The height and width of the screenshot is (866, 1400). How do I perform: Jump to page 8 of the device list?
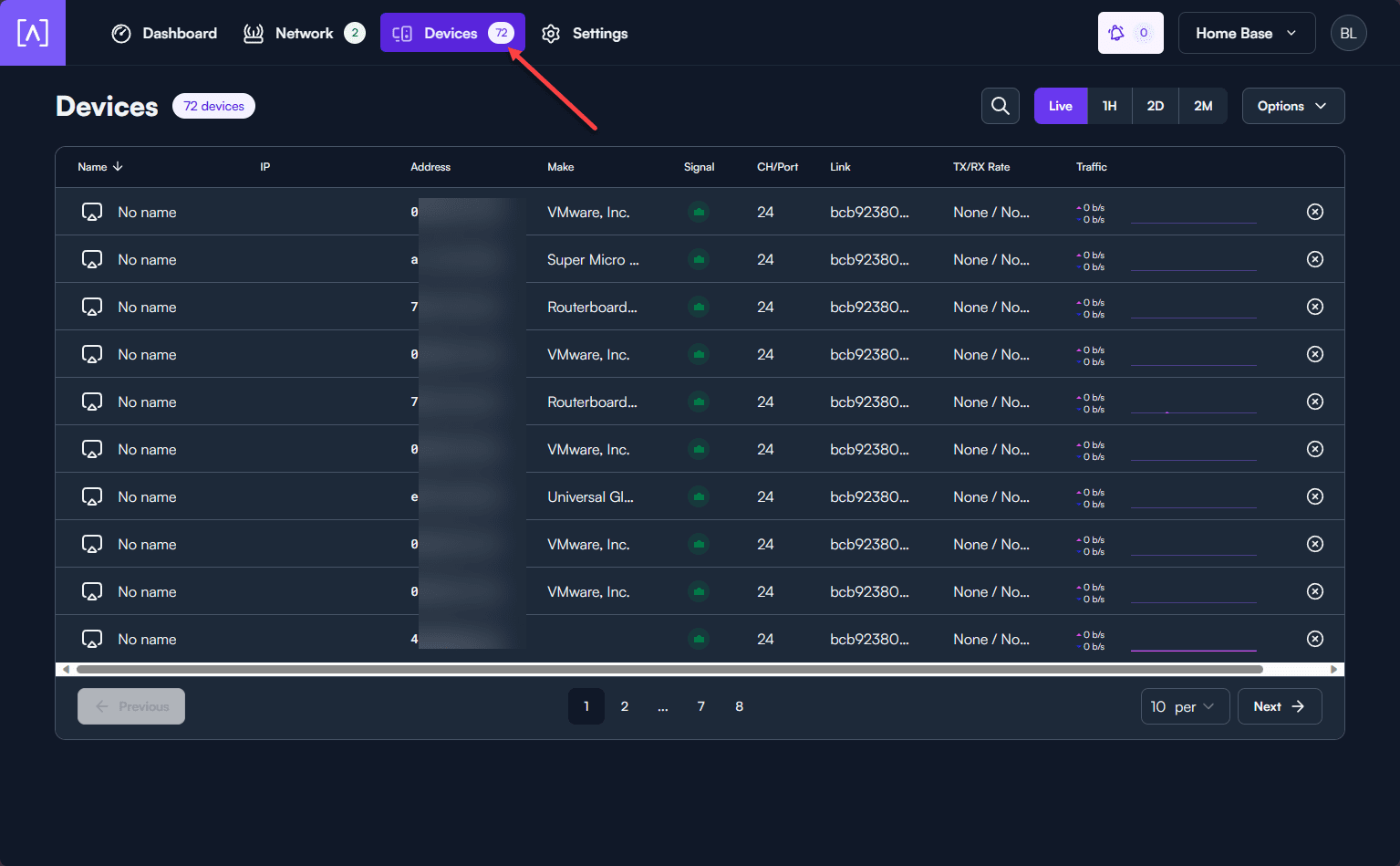(740, 706)
